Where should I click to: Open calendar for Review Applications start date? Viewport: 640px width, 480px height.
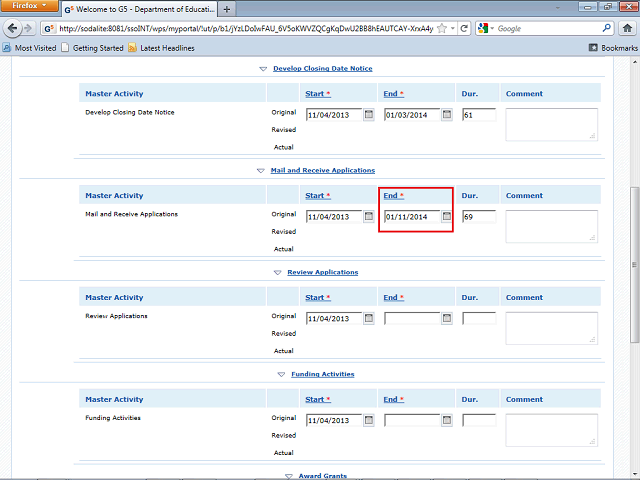[x=369, y=318]
